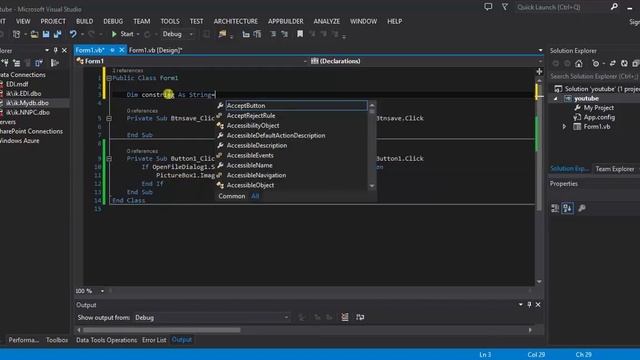Collapse the Btnsave_Click sub outline
The image size is (640, 360).
click(109, 118)
